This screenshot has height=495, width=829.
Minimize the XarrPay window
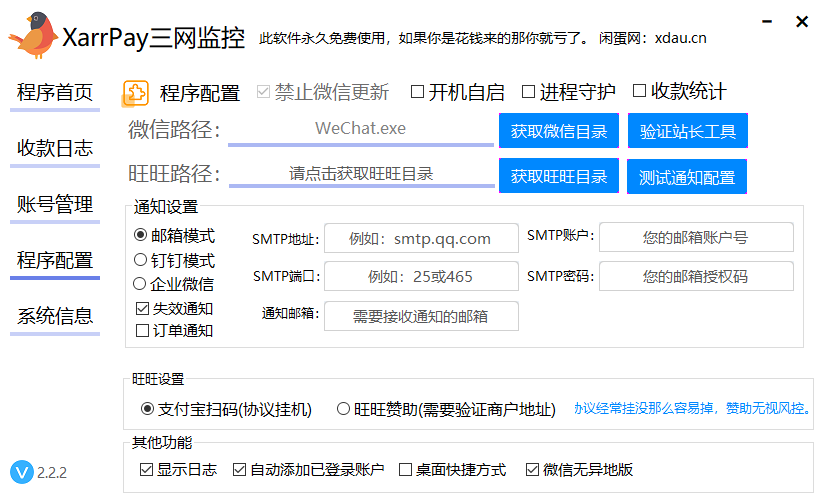tap(767, 22)
